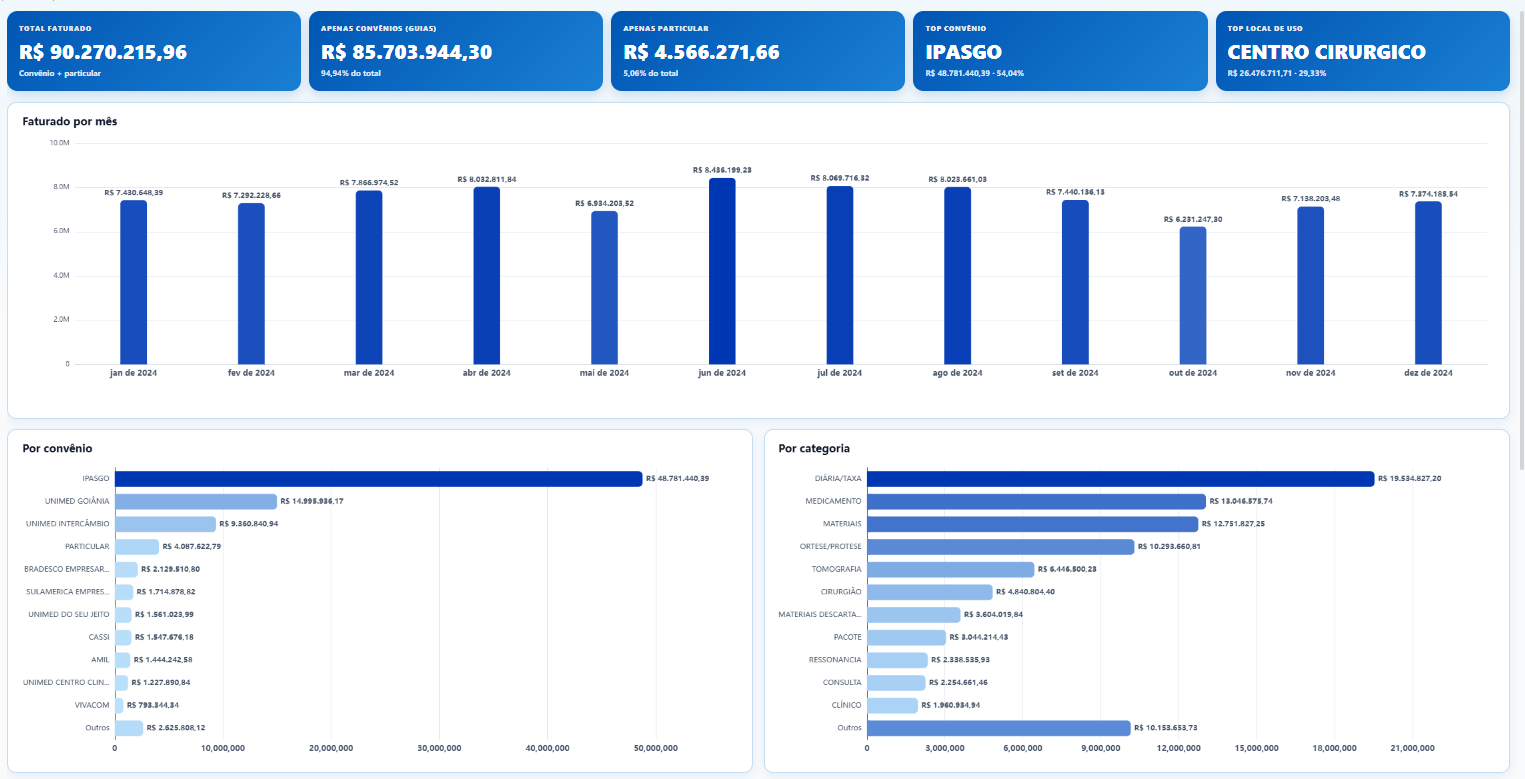Click the 'RESSONANCIA' category label

[835, 660]
